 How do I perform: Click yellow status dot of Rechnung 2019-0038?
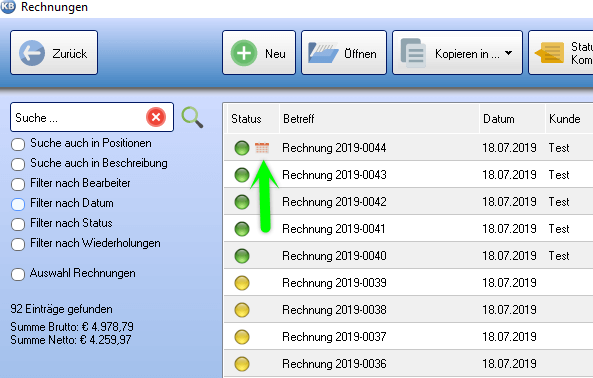pyautogui.click(x=242, y=310)
